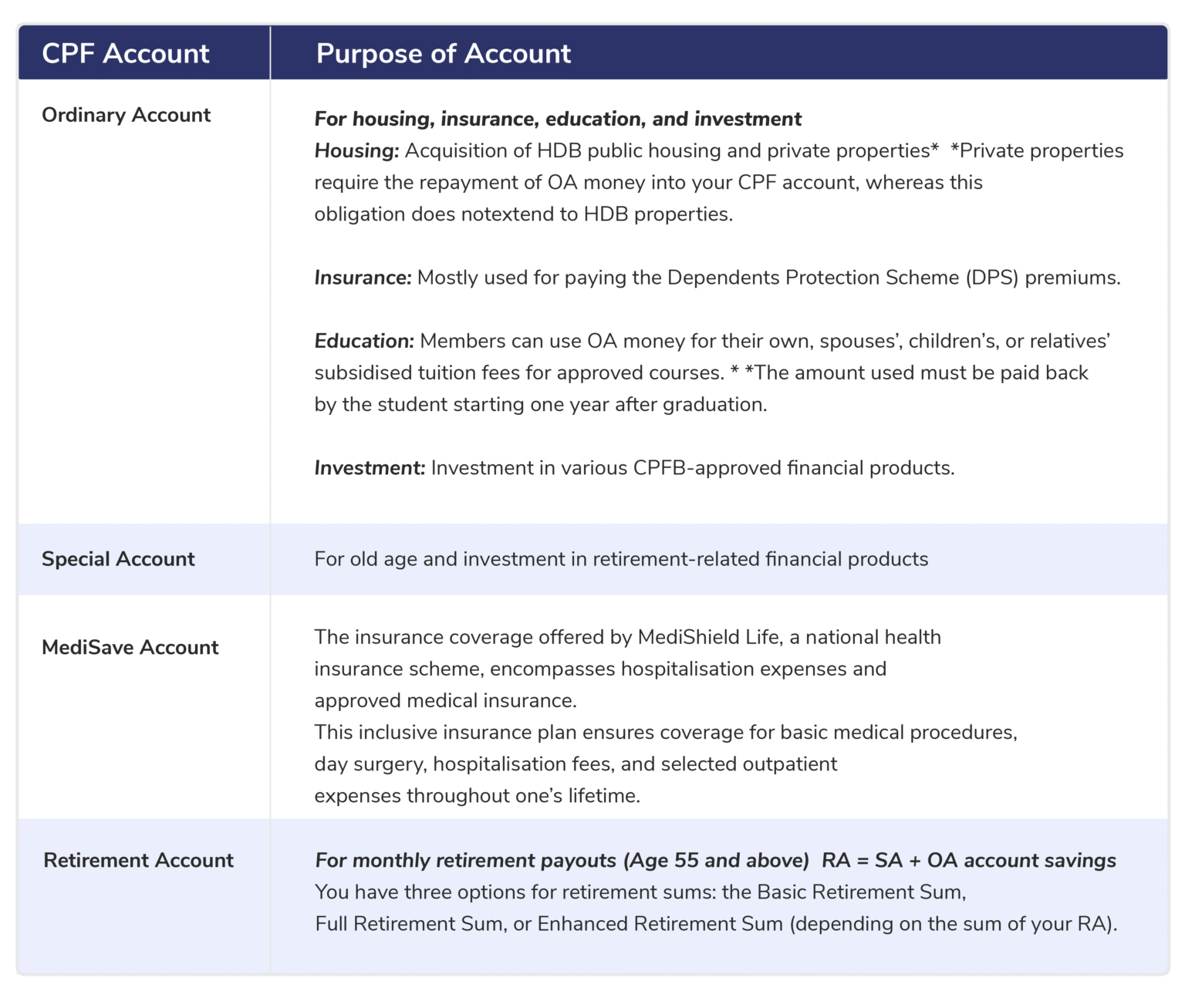This screenshot has height=1008, width=1185.
Task: Click the "Purpose of Account" column header
Action: (443, 53)
